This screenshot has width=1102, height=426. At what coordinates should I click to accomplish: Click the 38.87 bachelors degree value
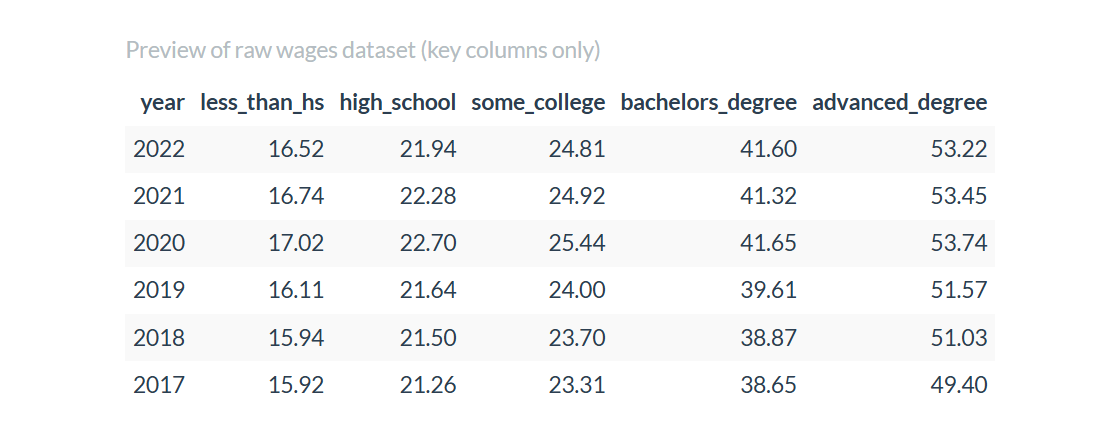769,337
